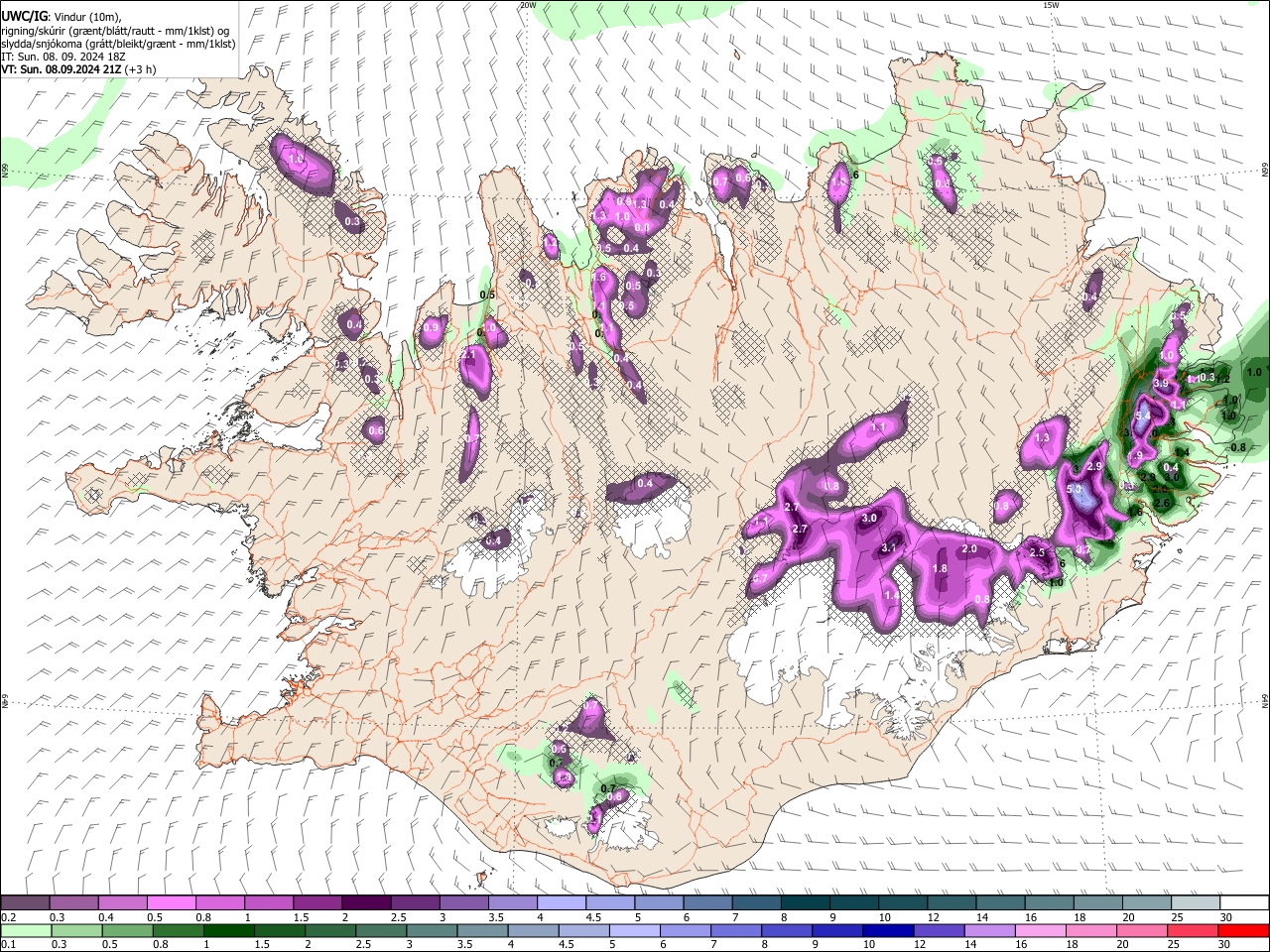Select upper scale swatch between 2 and 2.5
1270x952 pixels.
tap(366, 903)
